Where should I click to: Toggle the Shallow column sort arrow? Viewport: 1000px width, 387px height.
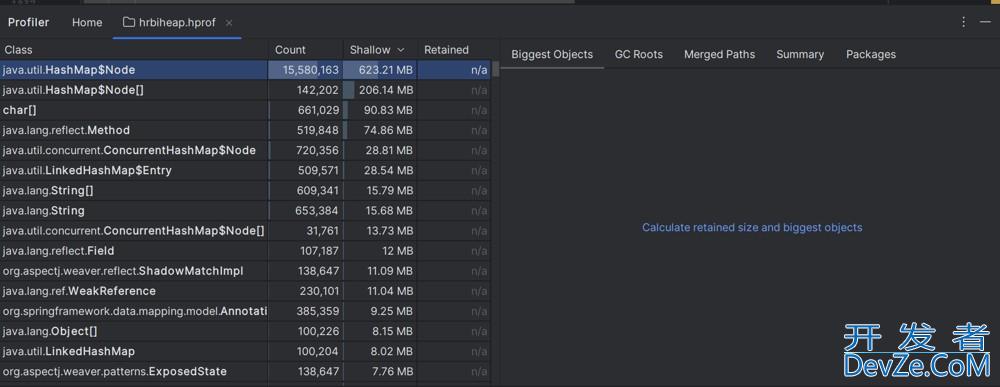pyautogui.click(x=401, y=50)
